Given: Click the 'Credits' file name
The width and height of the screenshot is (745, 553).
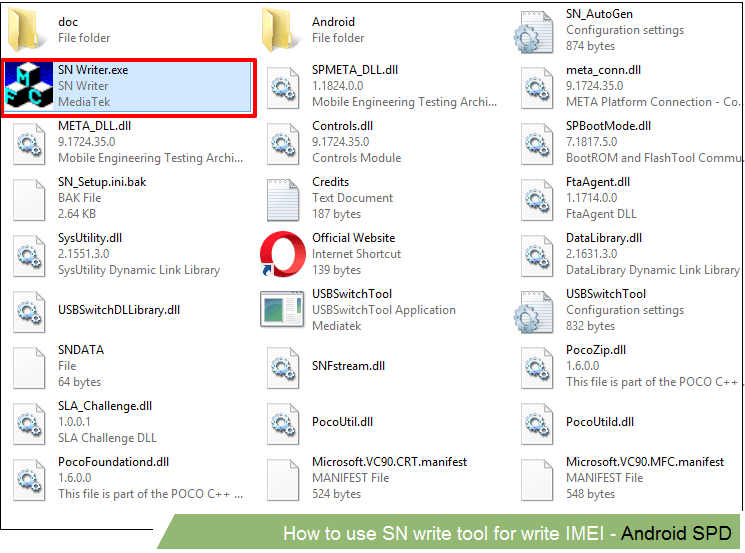Looking at the screenshot, I should [331, 182].
